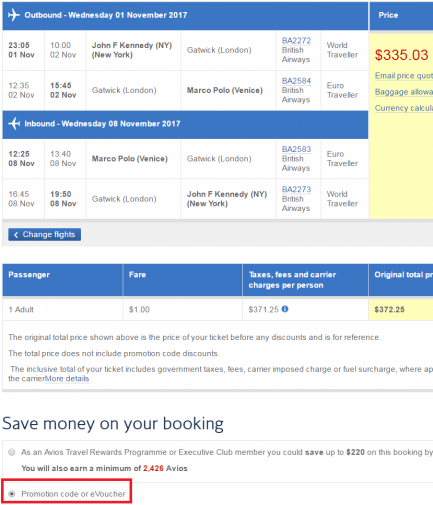
Task: Click the red $335.03 price
Action: tap(401, 55)
